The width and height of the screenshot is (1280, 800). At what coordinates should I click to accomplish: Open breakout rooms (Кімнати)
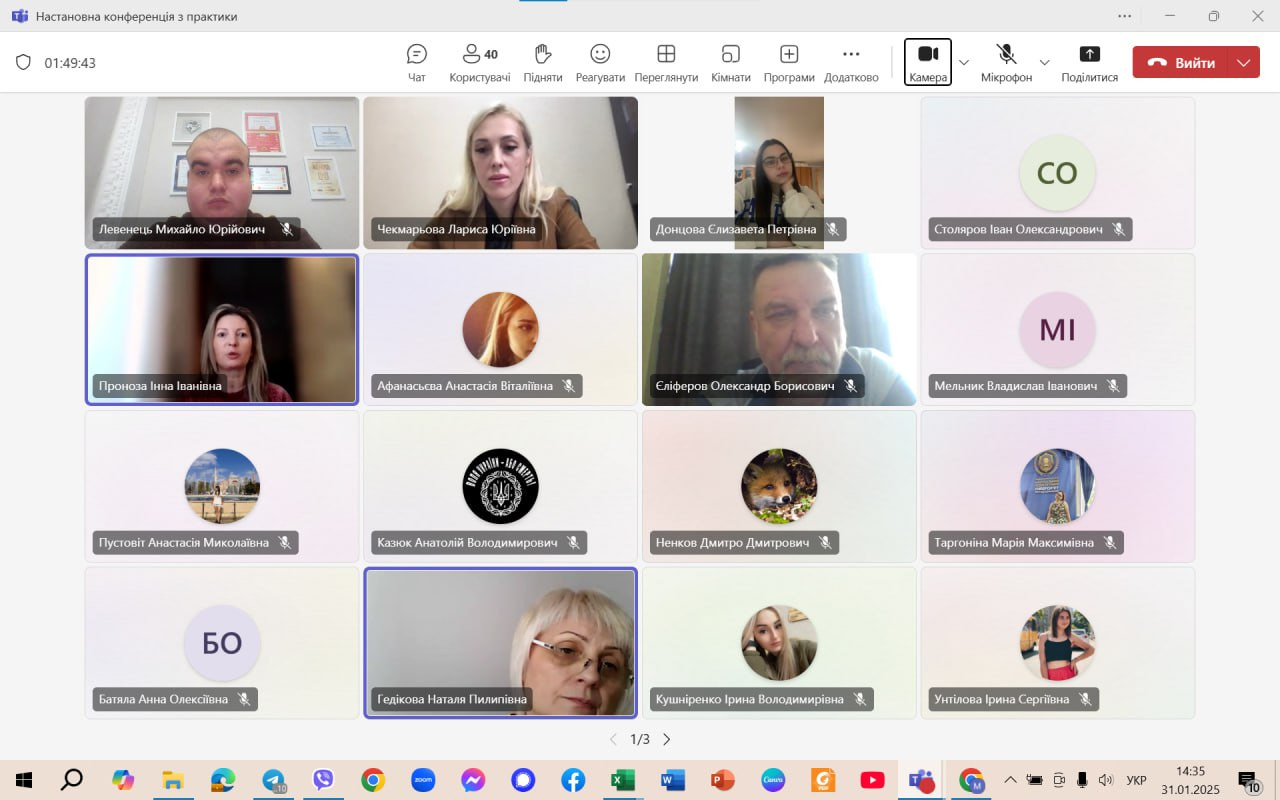pos(731,63)
